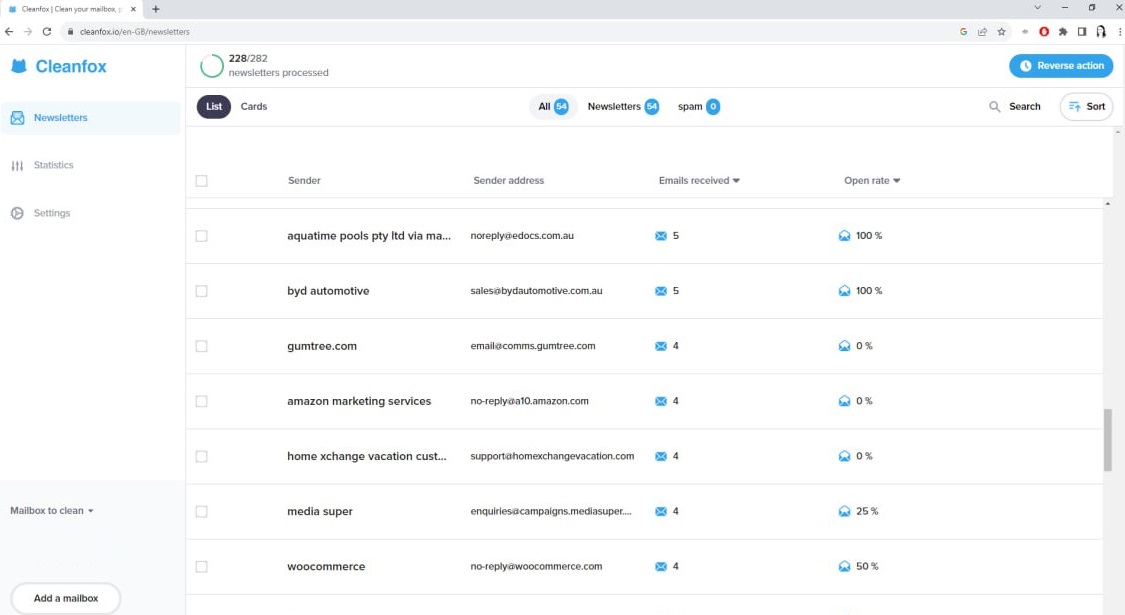Tick the media super row checkbox

click(x=202, y=512)
